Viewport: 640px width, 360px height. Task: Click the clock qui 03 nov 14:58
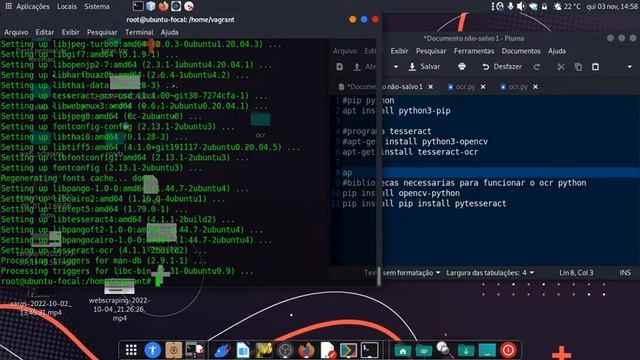pos(612,7)
